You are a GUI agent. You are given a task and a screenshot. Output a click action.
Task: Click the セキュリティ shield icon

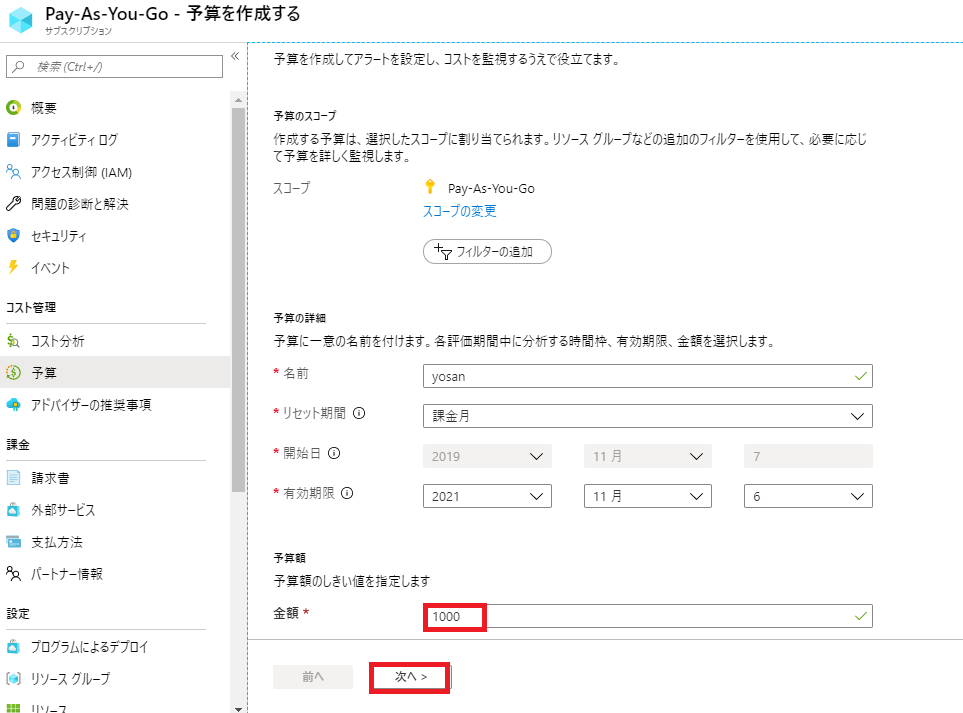pos(14,235)
